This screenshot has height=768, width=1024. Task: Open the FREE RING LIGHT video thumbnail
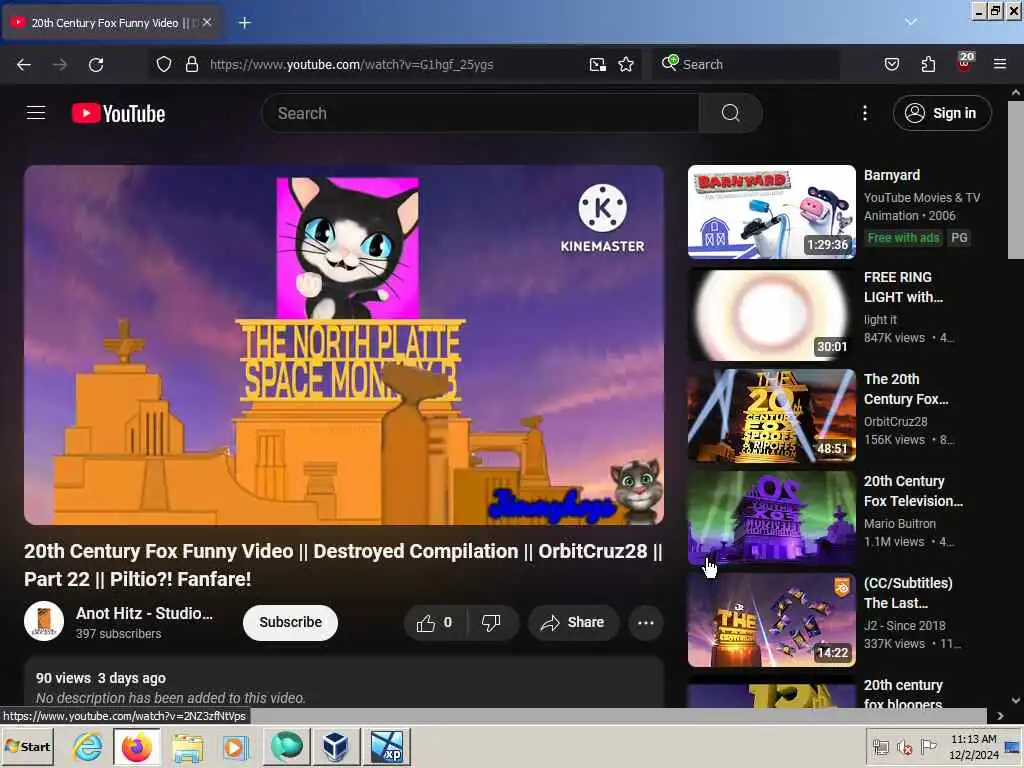(771, 314)
